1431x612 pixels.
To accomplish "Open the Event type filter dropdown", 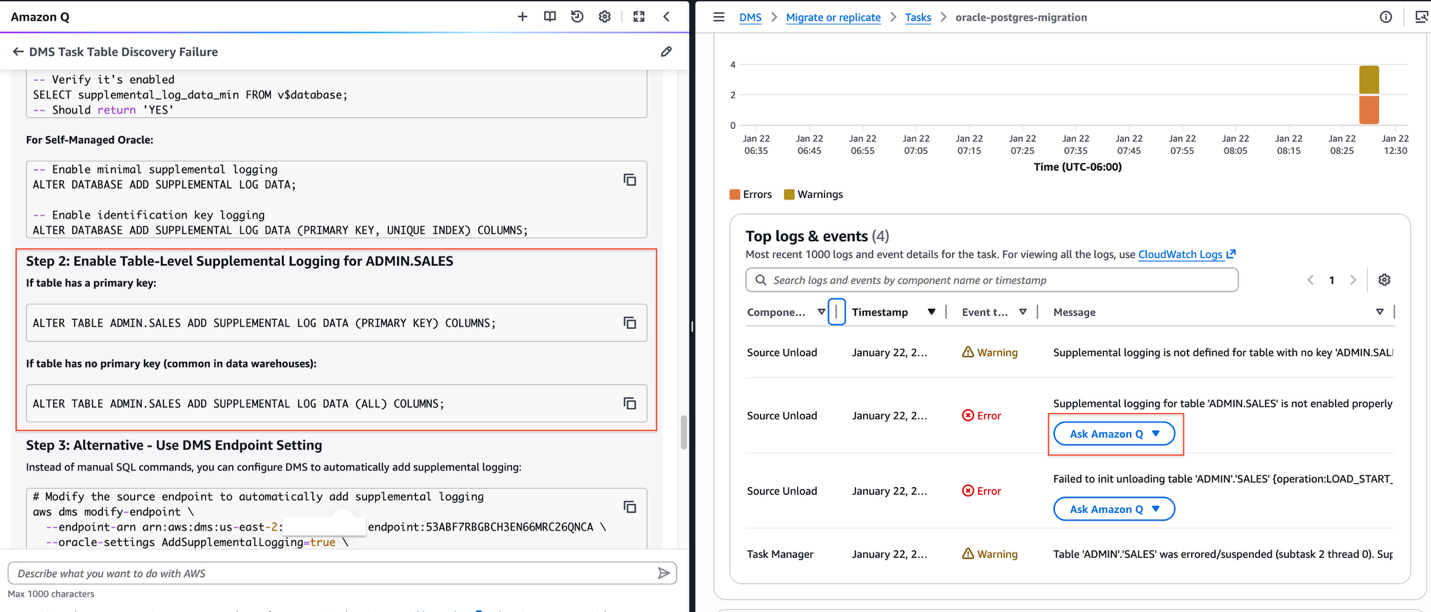I will click(x=1022, y=311).
